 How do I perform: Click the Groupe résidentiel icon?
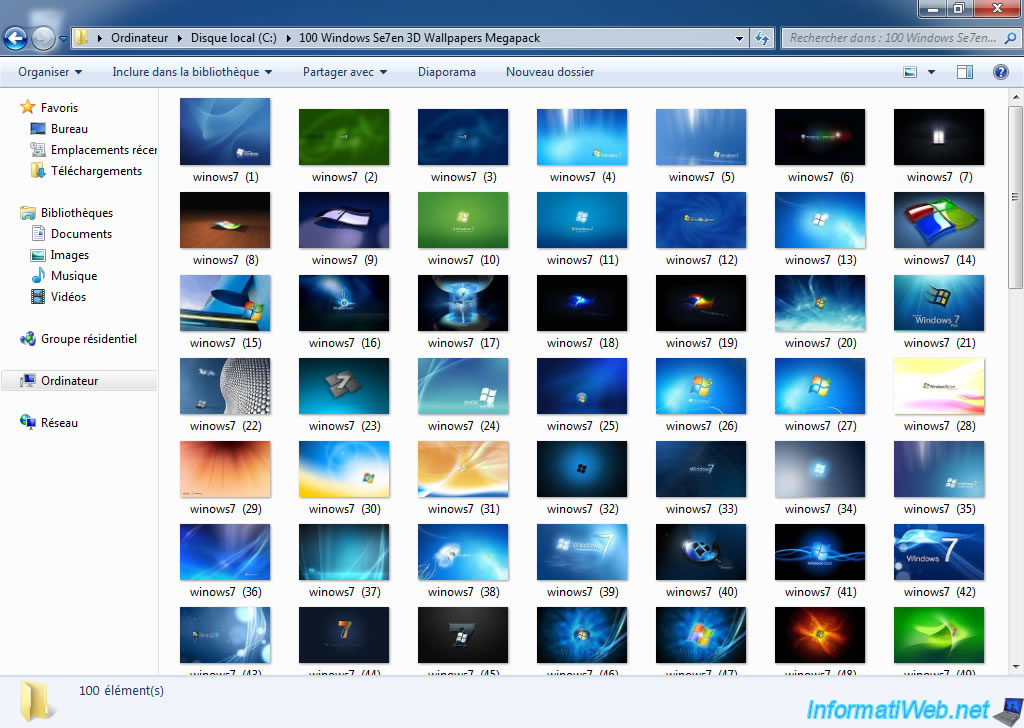[x=27, y=338]
